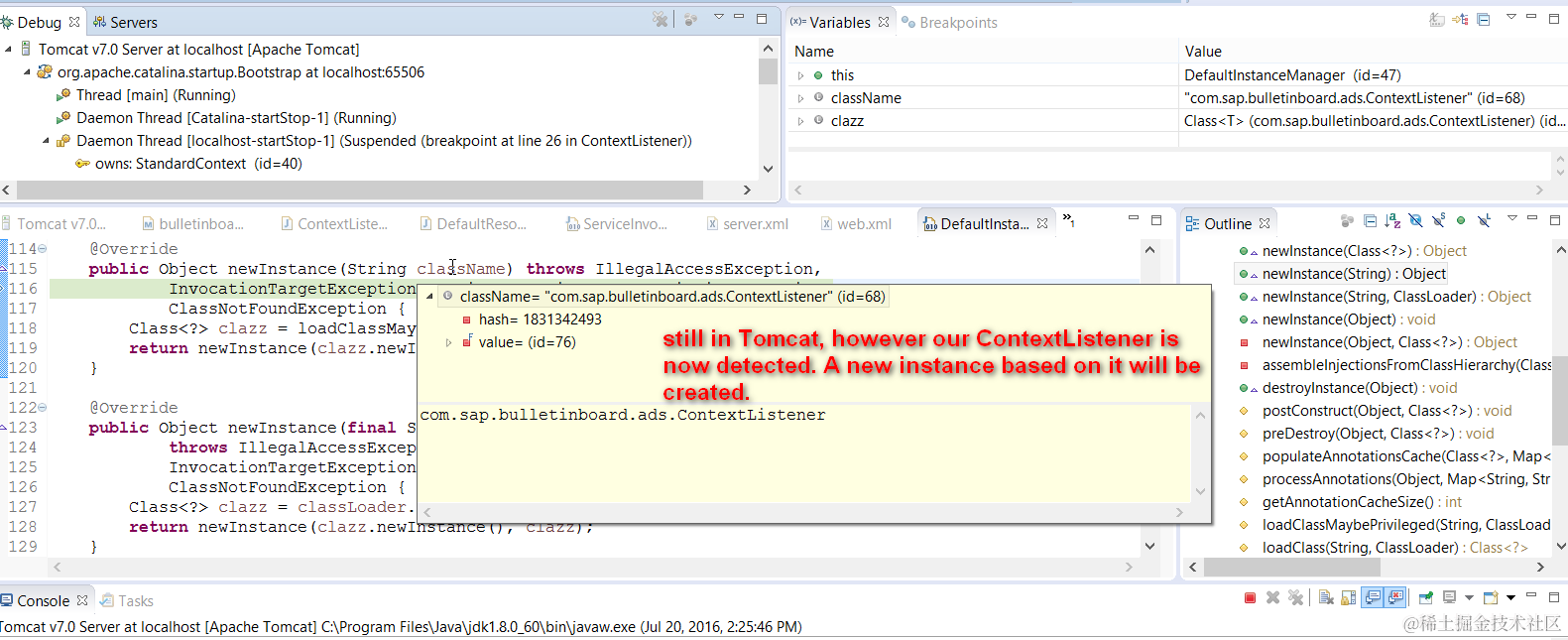Click Remove All Terminated Launches in Console
This screenshot has height=640, width=1568.
point(1295,597)
